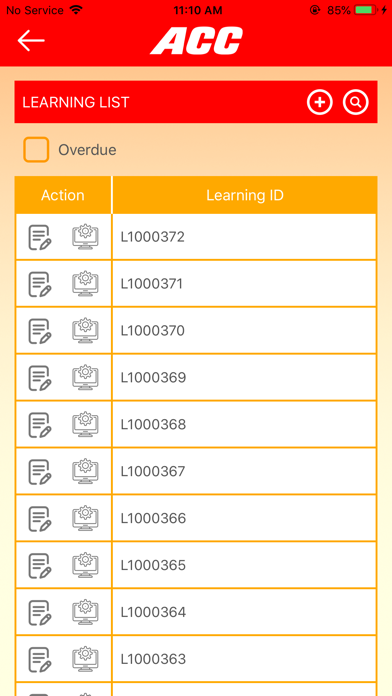Open monitor-gear action for L1000364
This screenshot has width=392, height=696.
(85, 613)
